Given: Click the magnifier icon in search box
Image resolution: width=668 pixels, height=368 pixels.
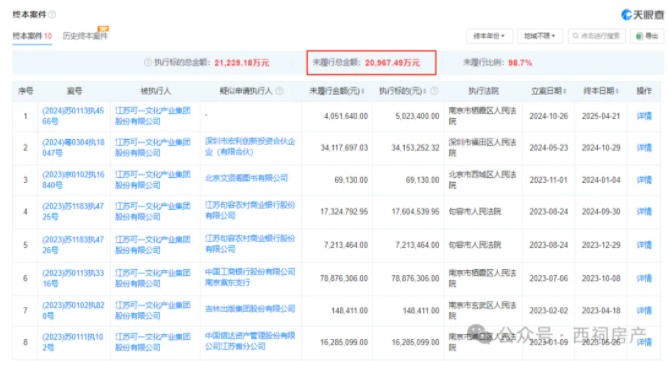Looking at the screenshot, I should (576, 36).
